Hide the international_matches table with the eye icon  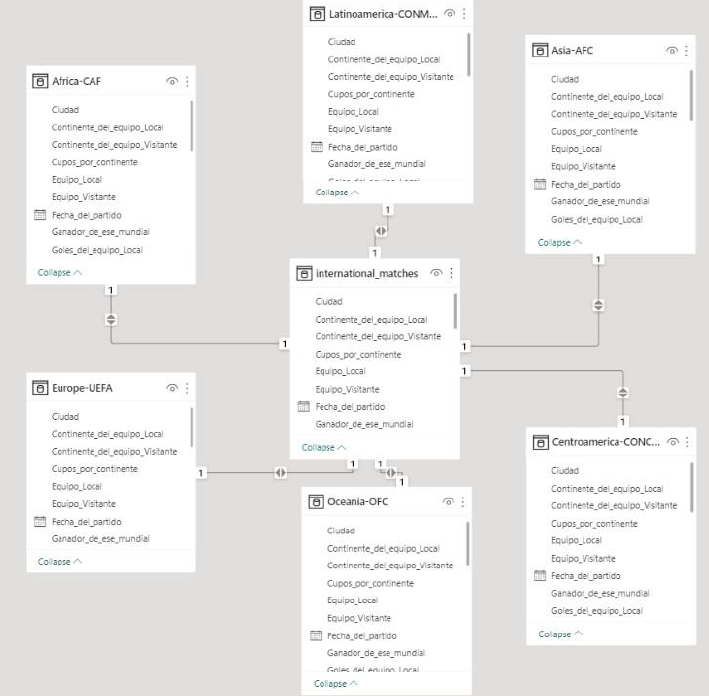click(437, 273)
